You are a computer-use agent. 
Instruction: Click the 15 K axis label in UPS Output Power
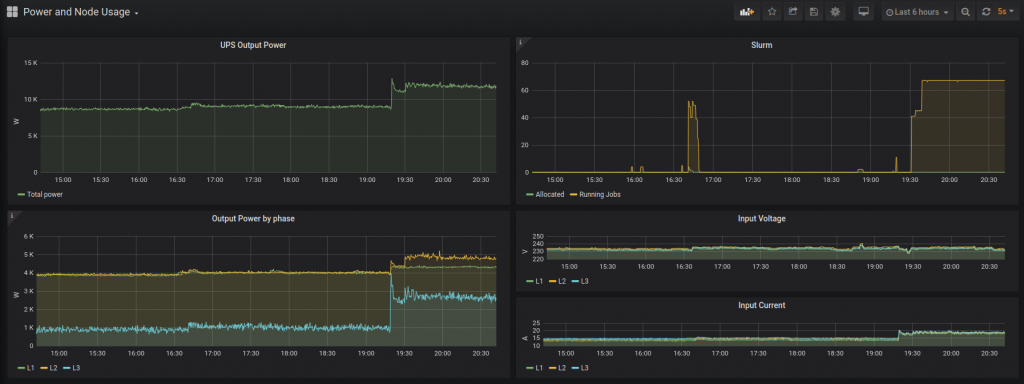[x=31, y=63]
